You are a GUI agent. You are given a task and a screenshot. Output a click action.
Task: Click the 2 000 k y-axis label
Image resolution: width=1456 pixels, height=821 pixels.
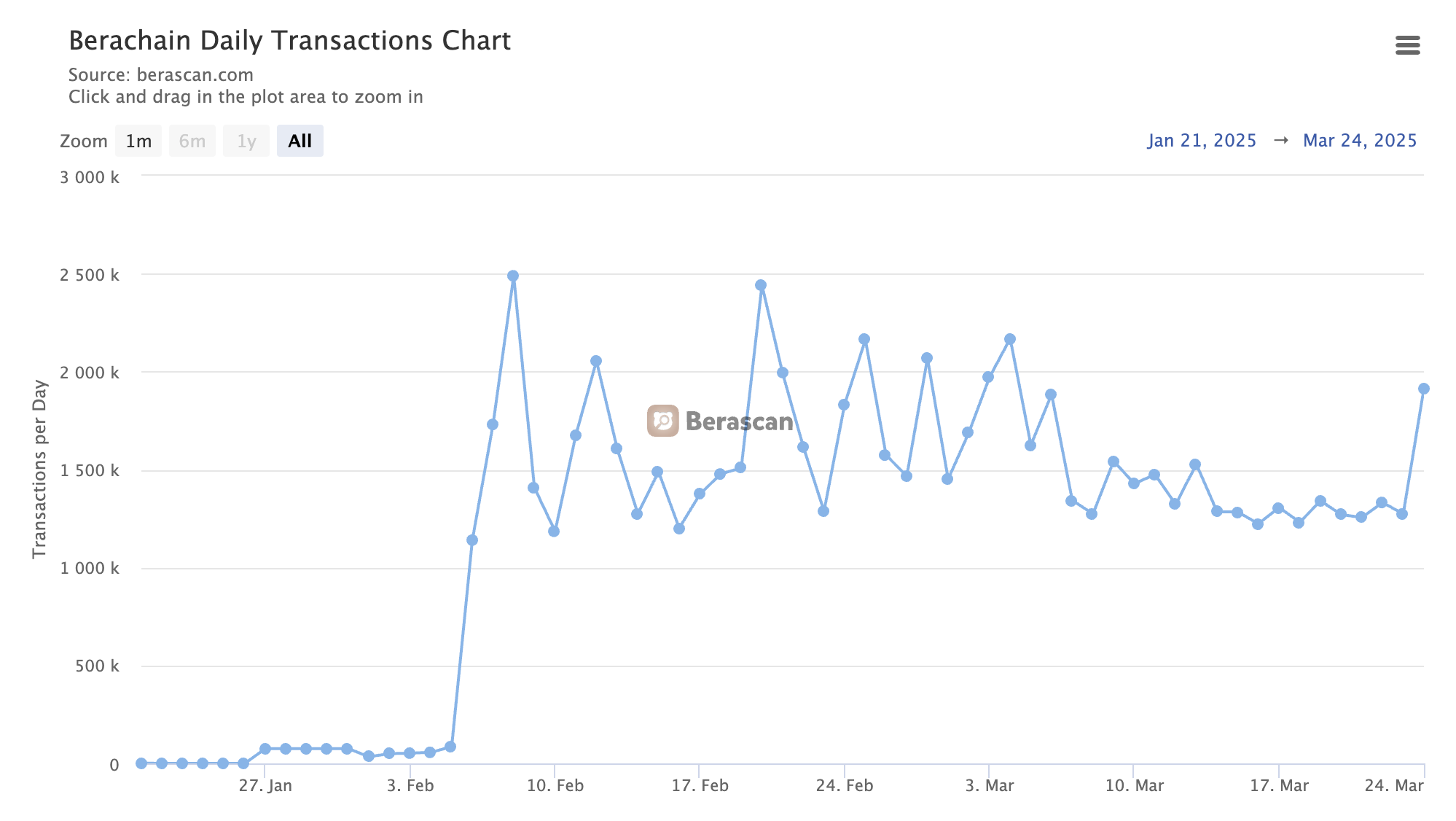point(90,373)
